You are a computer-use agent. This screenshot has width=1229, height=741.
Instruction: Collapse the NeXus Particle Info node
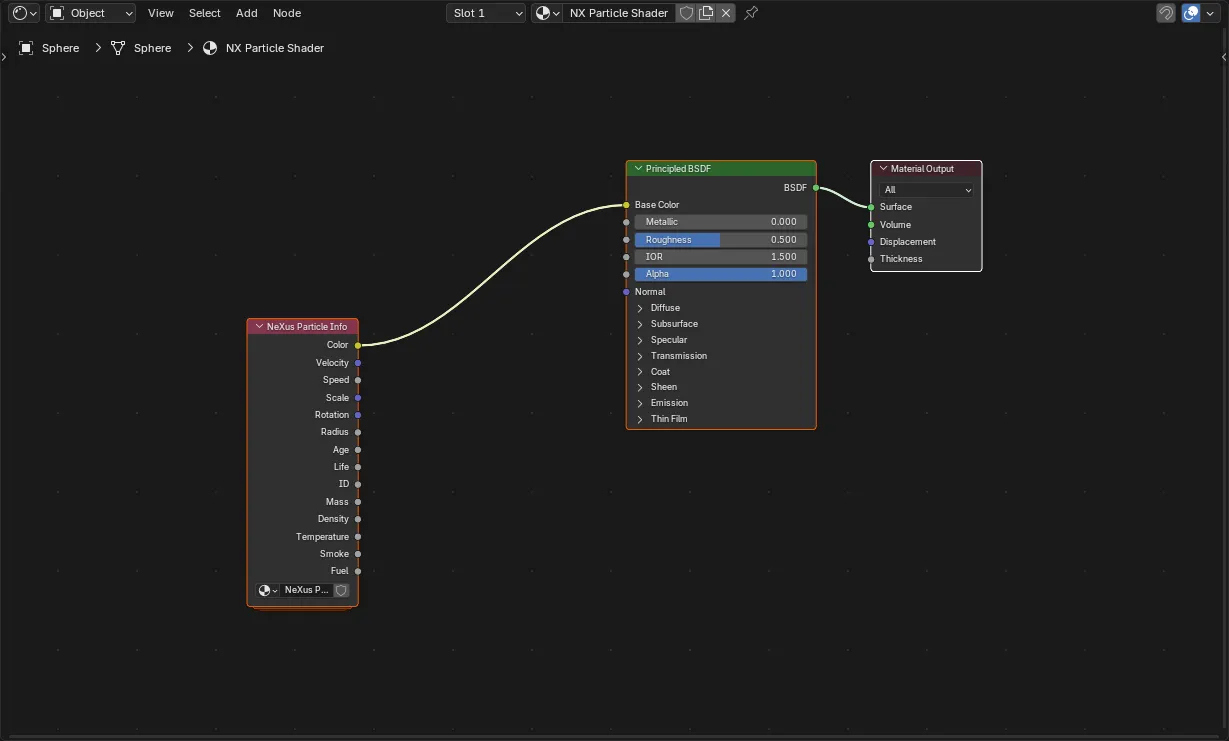(x=259, y=327)
